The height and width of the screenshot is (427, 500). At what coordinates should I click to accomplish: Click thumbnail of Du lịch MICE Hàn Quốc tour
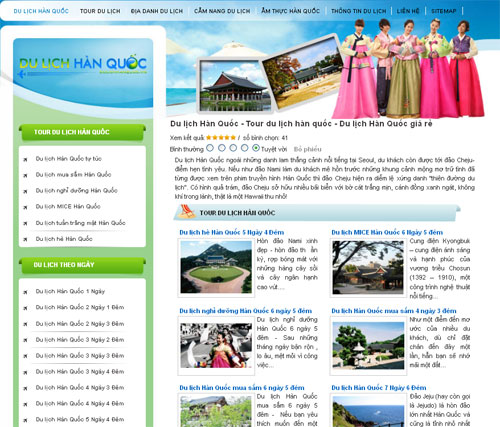tap(368, 267)
